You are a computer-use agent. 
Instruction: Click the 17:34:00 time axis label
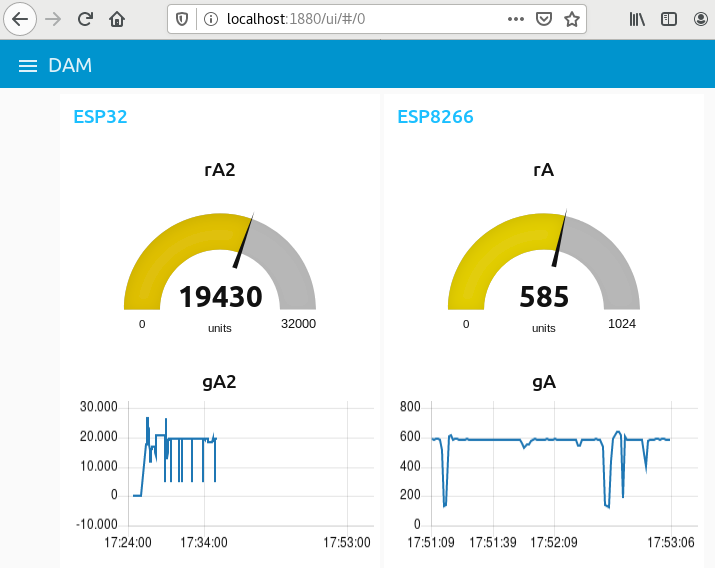(x=203, y=542)
